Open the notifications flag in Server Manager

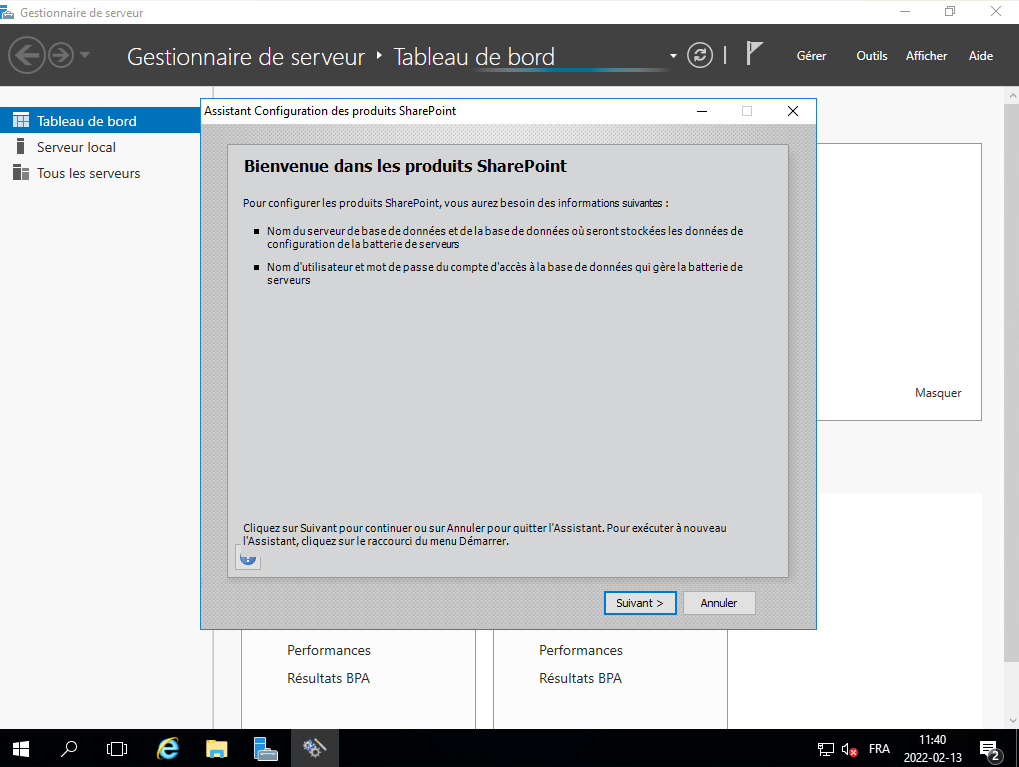(x=754, y=53)
